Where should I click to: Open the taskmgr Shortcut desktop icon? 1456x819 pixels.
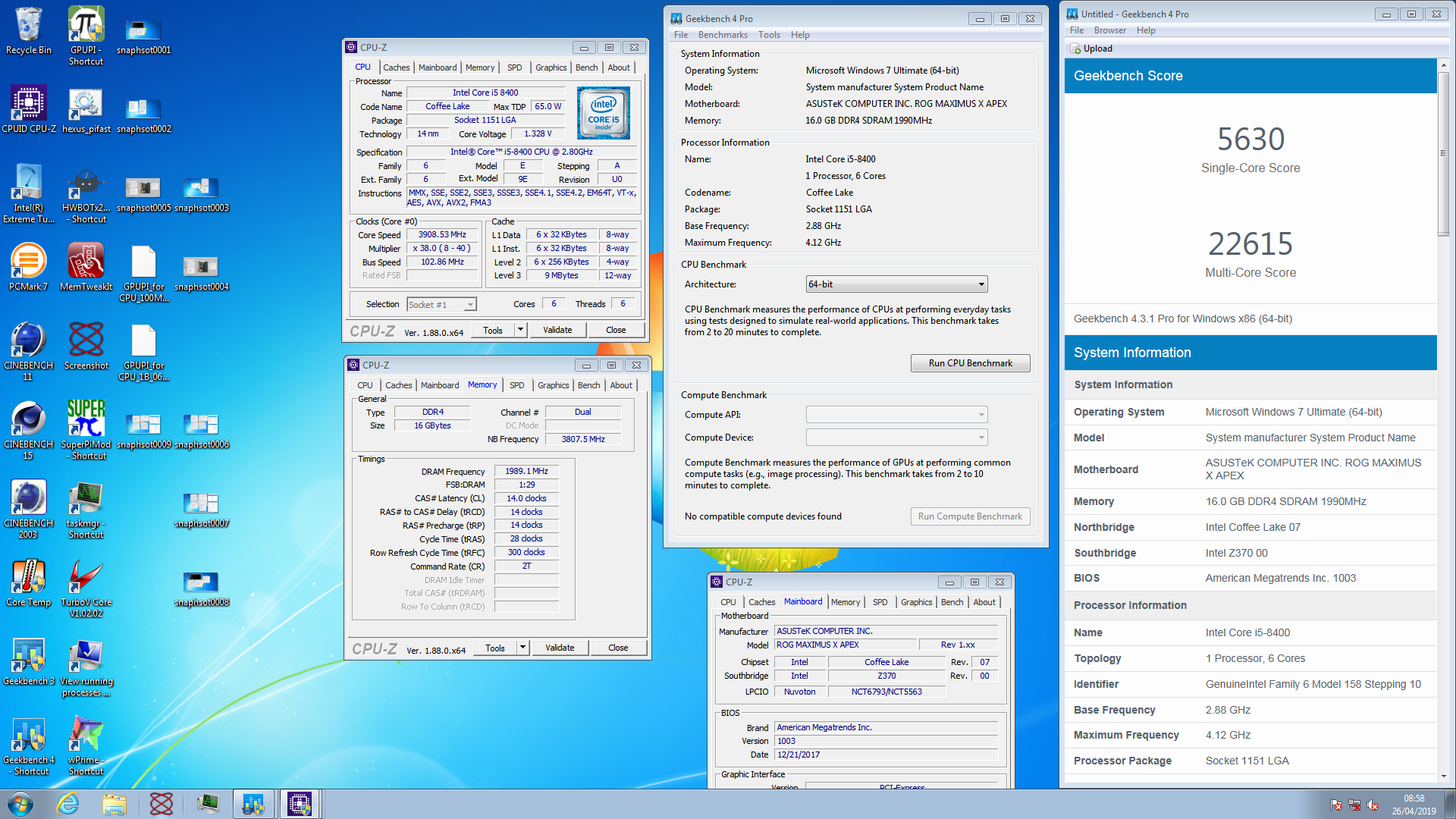[86, 510]
